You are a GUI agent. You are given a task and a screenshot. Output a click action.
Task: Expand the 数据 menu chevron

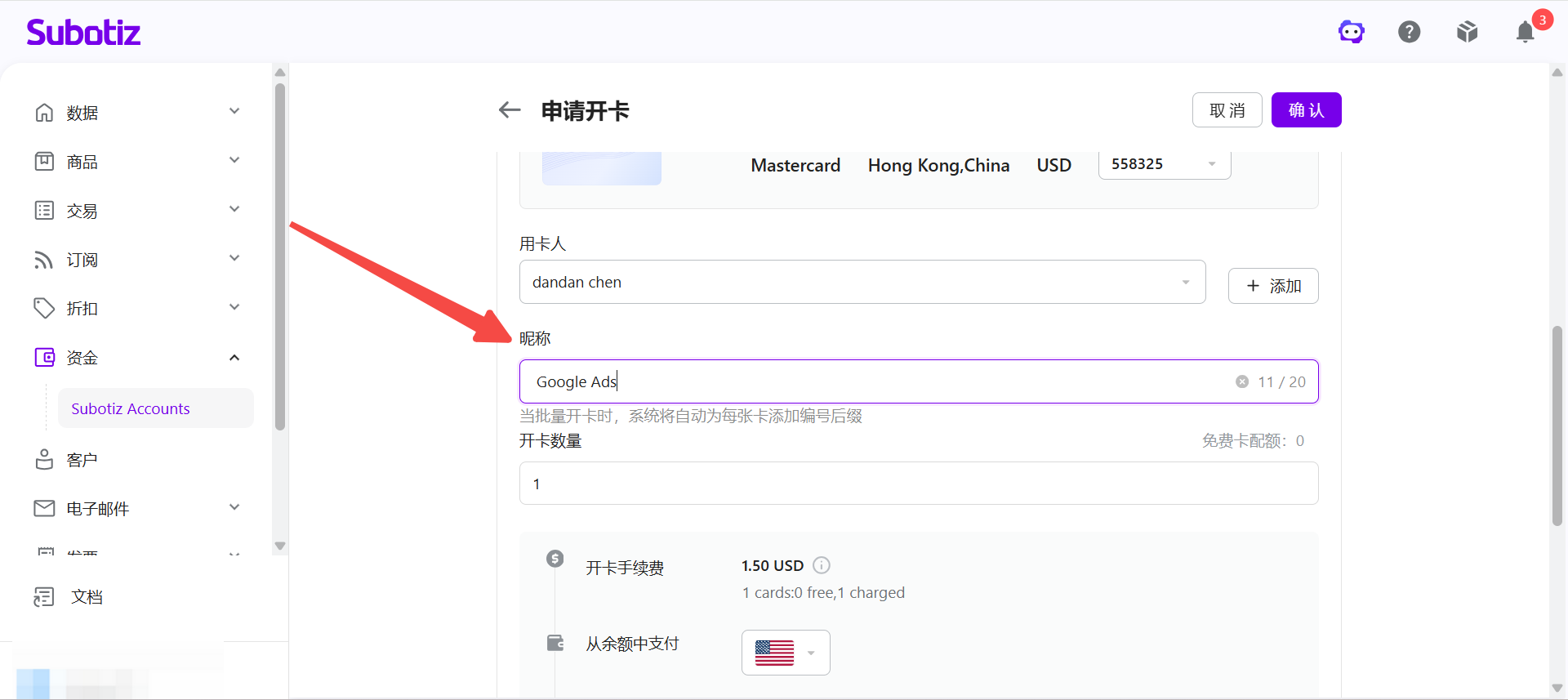(x=234, y=111)
